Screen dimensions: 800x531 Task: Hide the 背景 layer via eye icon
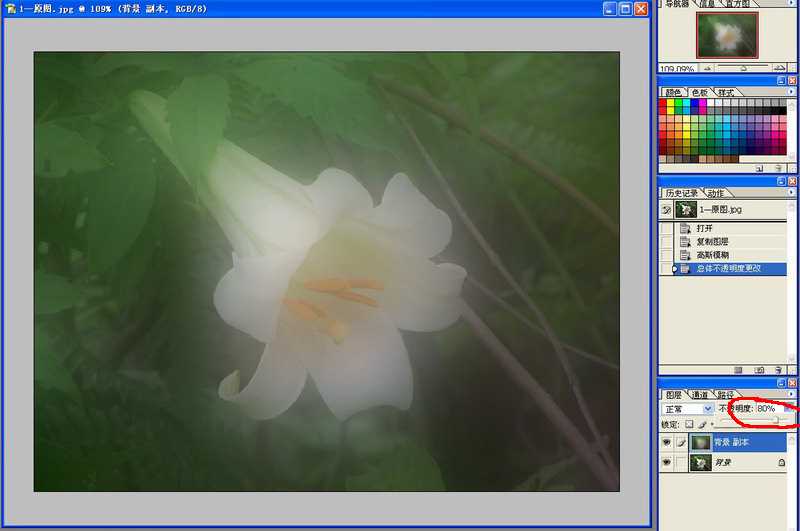666,463
